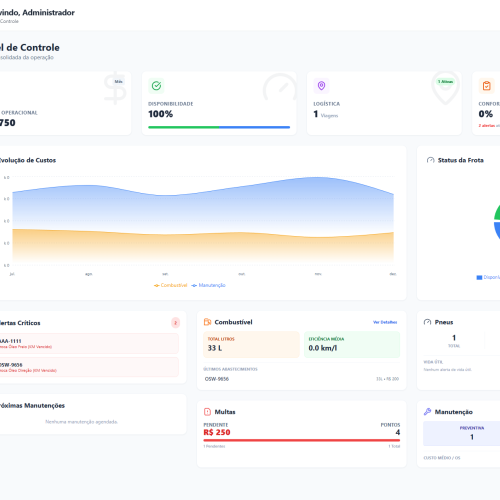Click the '1 Viagens' value in Logística

click(326, 114)
